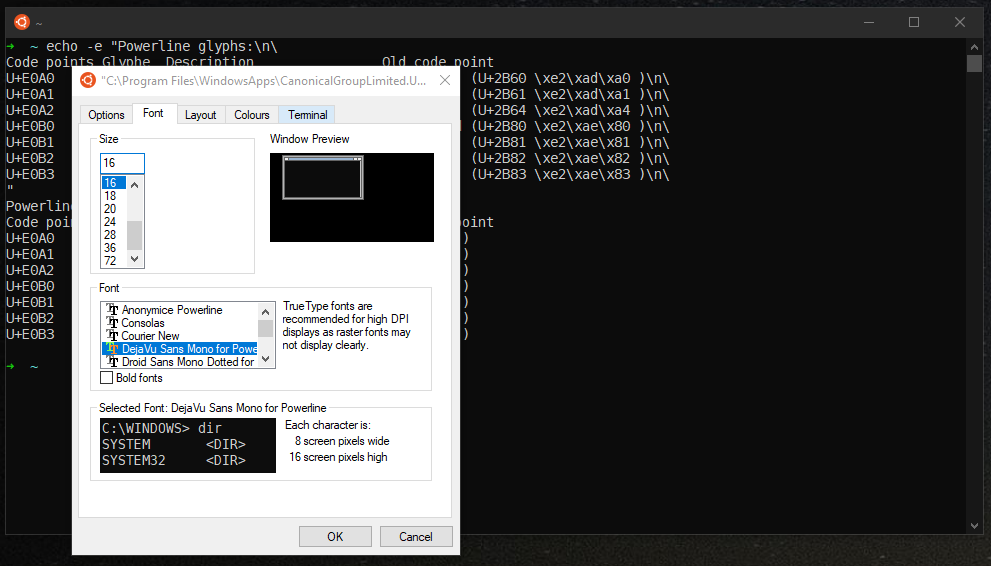Select Courier New font

pyautogui.click(x=180, y=335)
